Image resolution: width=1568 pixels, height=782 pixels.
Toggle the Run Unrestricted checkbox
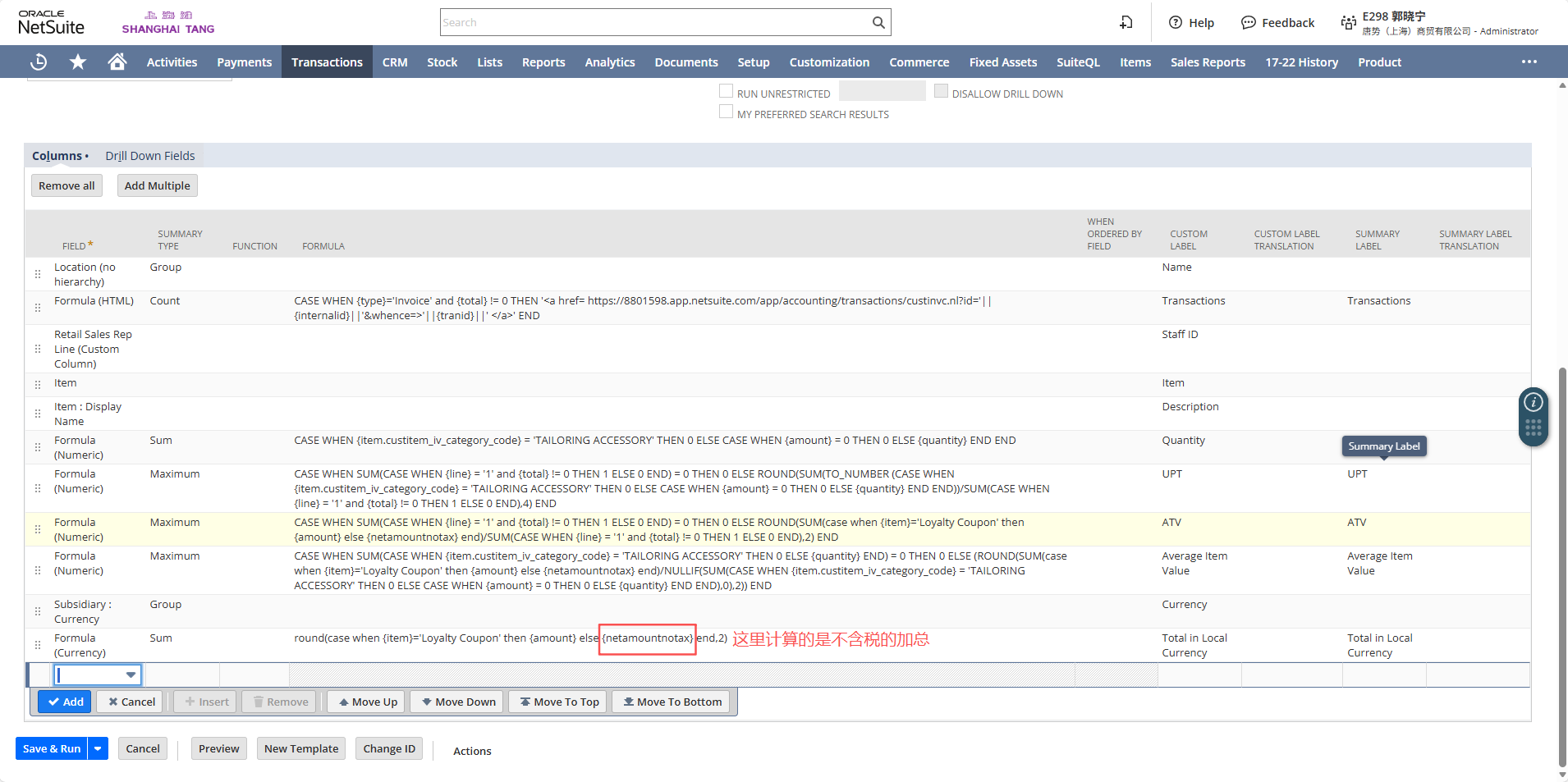coord(726,91)
